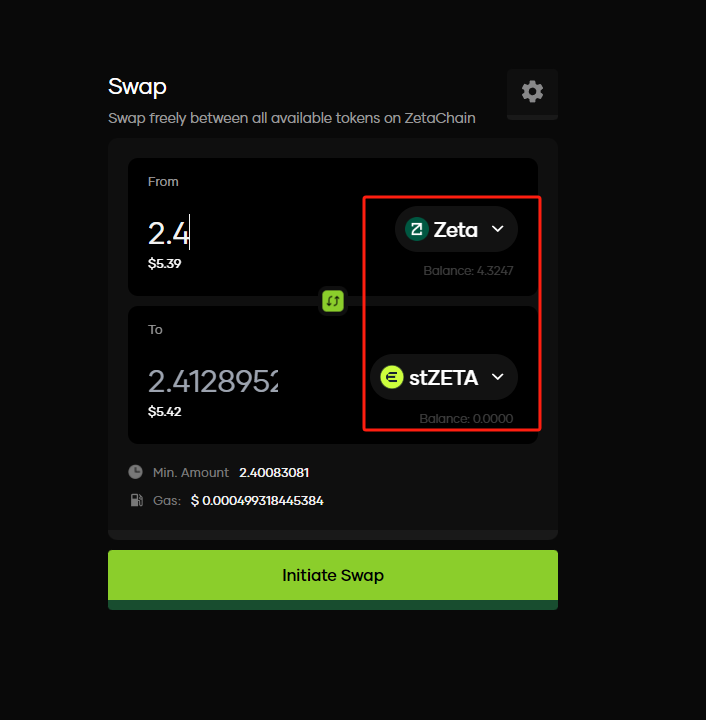Select the gas value $ 0.000499318445384
This screenshot has height=720, width=706.
pyautogui.click(x=257, y=501)
